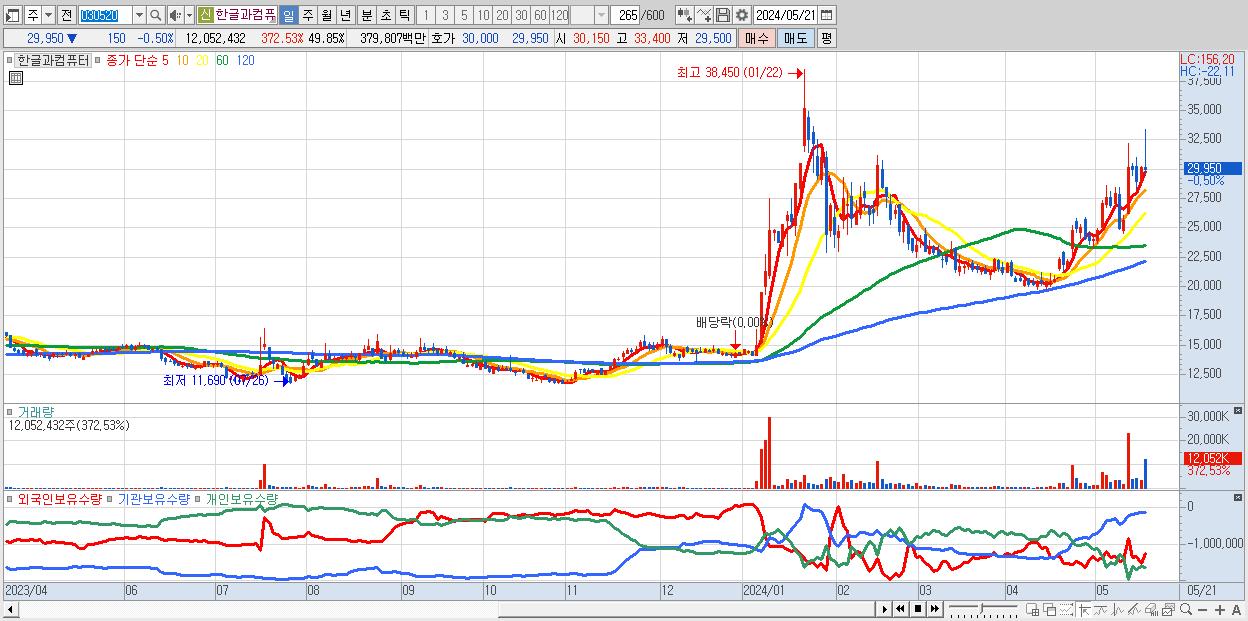This screenshot has height=621, width=1248.
Task: Click the interval 10 button
Action: [482, 15]
